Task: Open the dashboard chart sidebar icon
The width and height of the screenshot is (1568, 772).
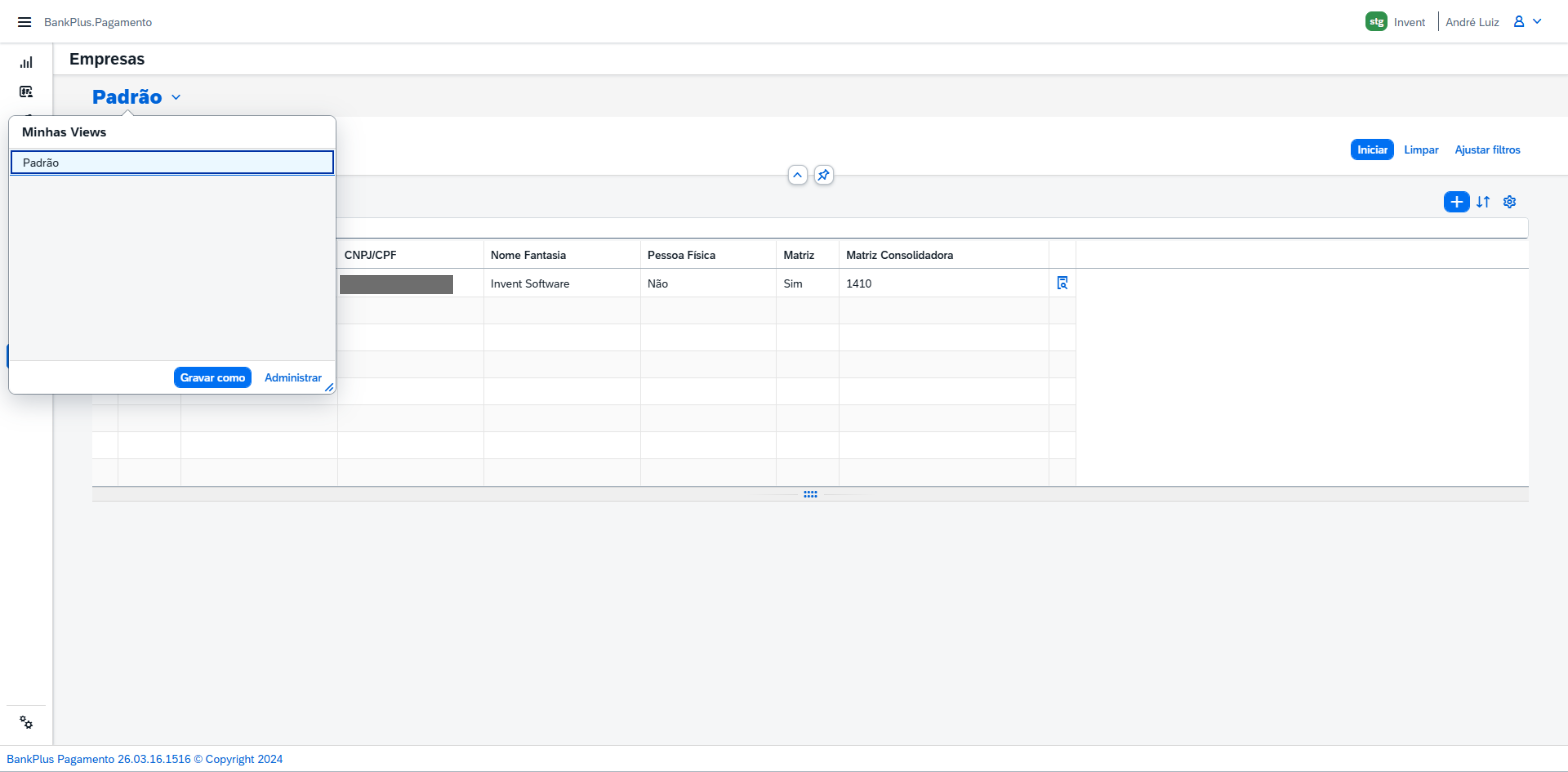Action: pos(26,62)
